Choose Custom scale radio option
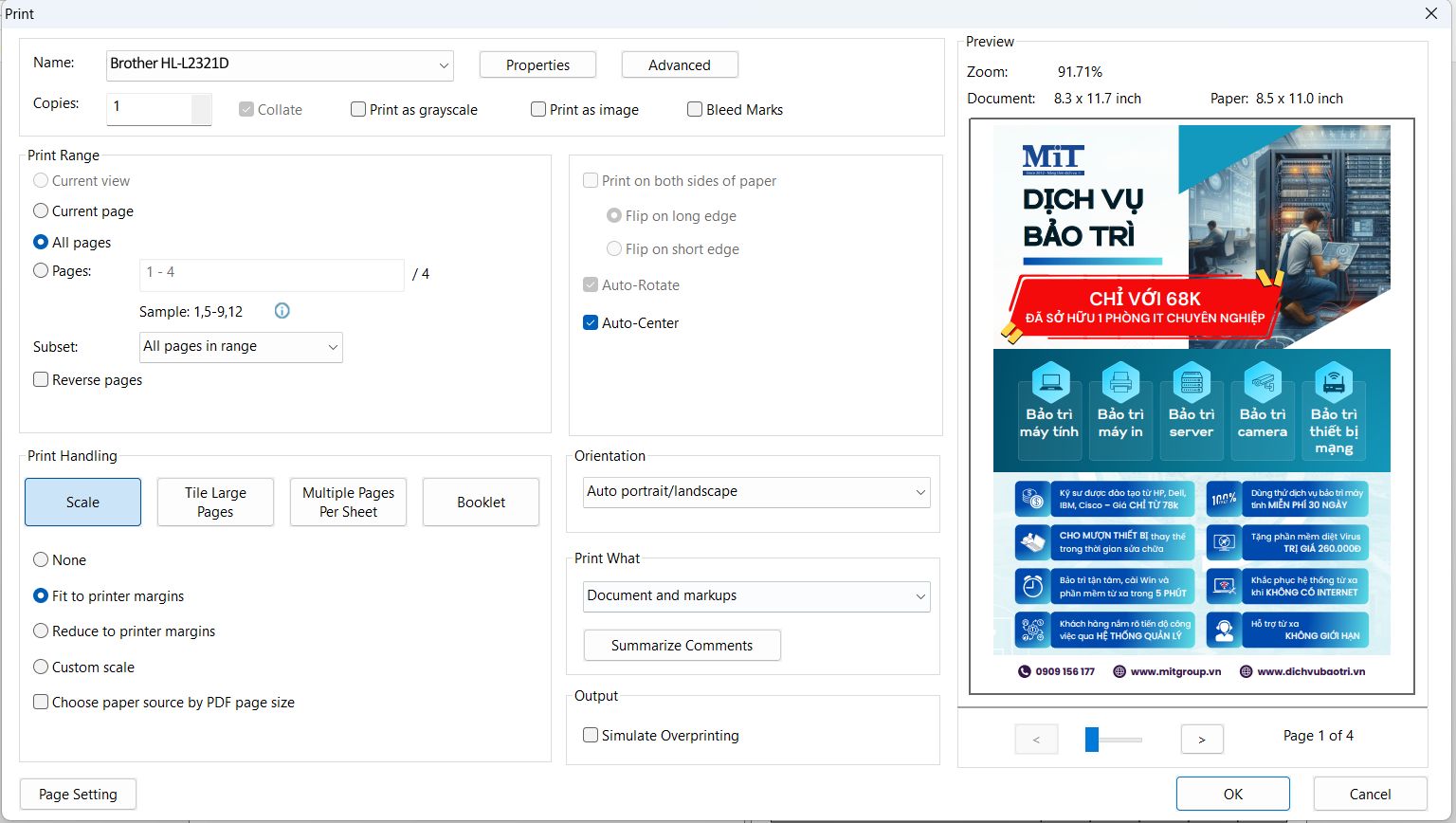The height and width of the screenshot is (823, 1456). (x=41, y=668)
